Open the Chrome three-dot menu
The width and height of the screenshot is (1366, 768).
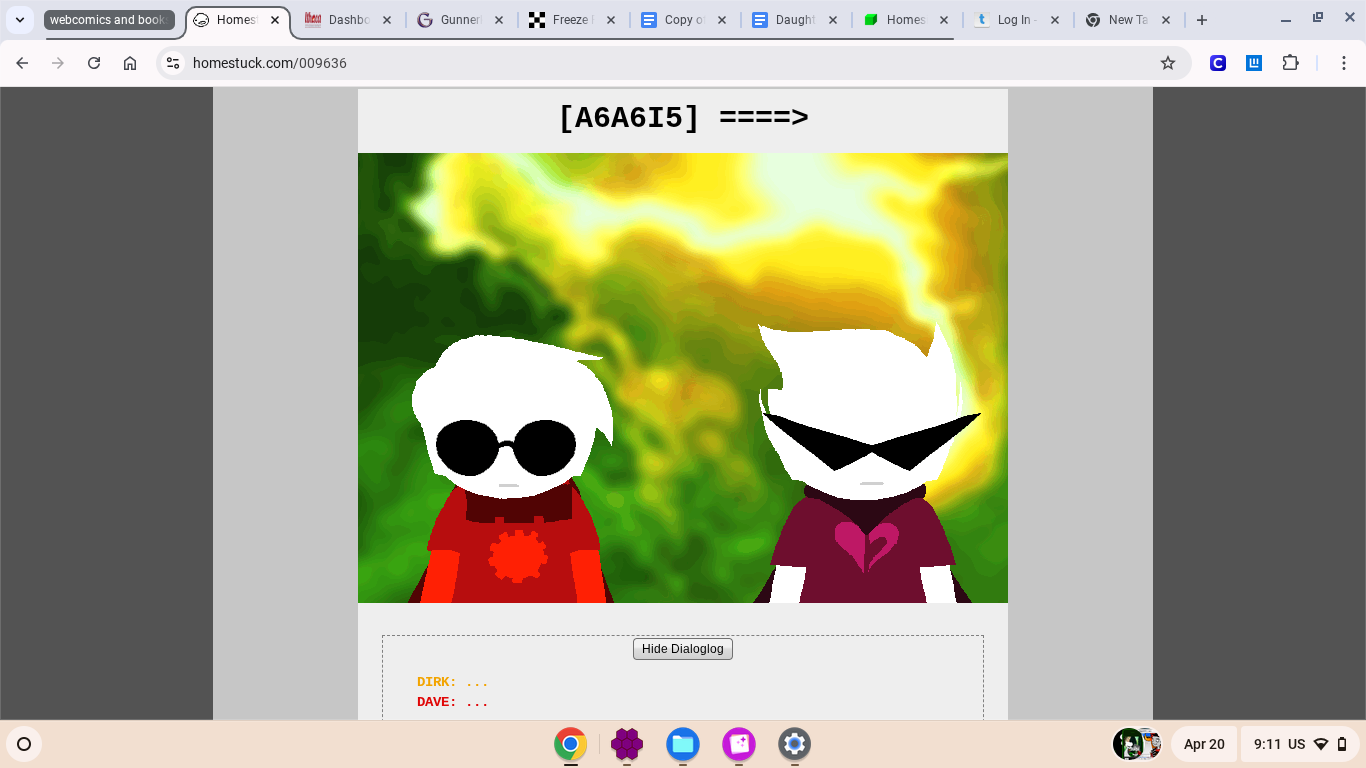pyautogui.click(x=1344, y=63)
